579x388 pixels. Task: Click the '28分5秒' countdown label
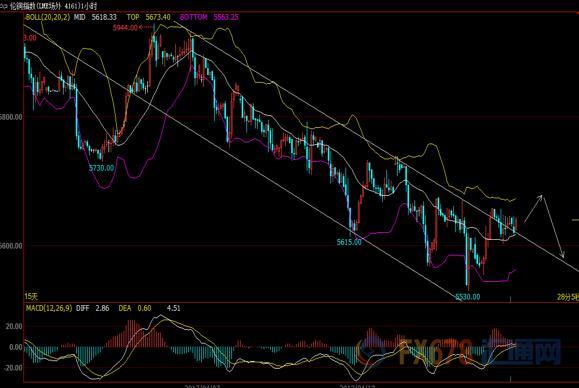[568, 297]
